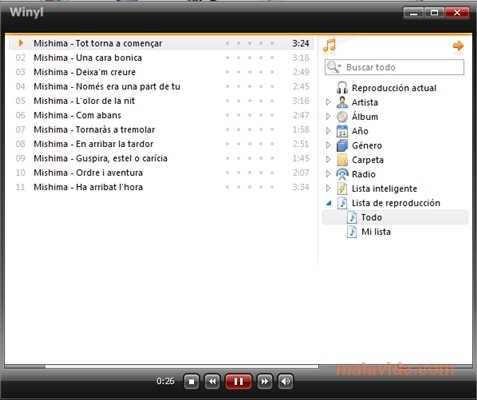Pause the current song
Screen dimensions: 477x400
coord(238,381)
